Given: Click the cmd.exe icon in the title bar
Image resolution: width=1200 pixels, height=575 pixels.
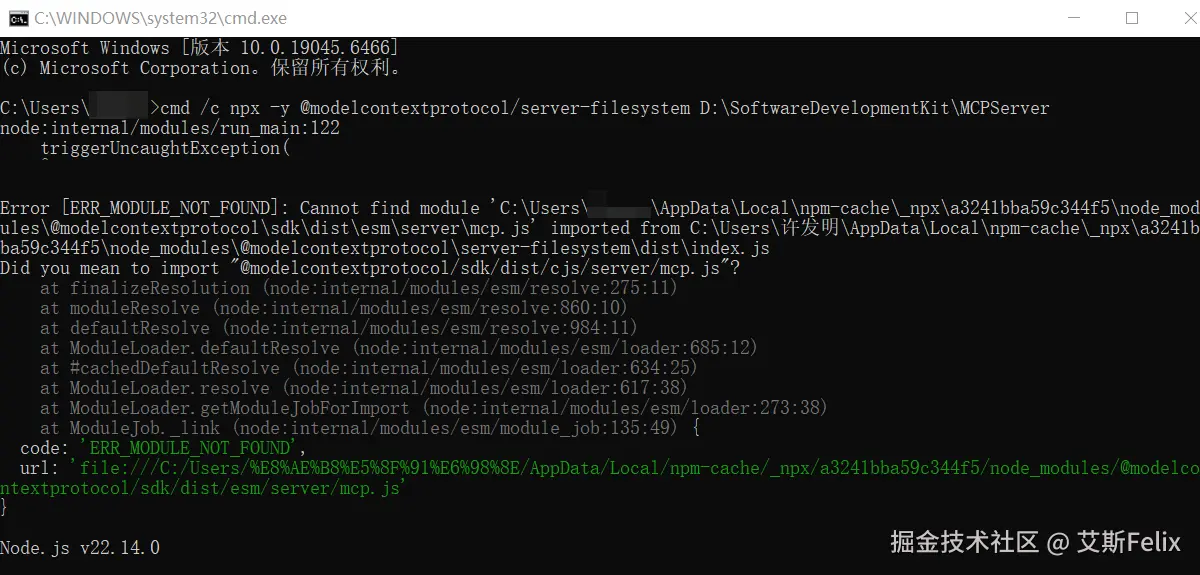Looking at the screenshot, I should [17, 18].
